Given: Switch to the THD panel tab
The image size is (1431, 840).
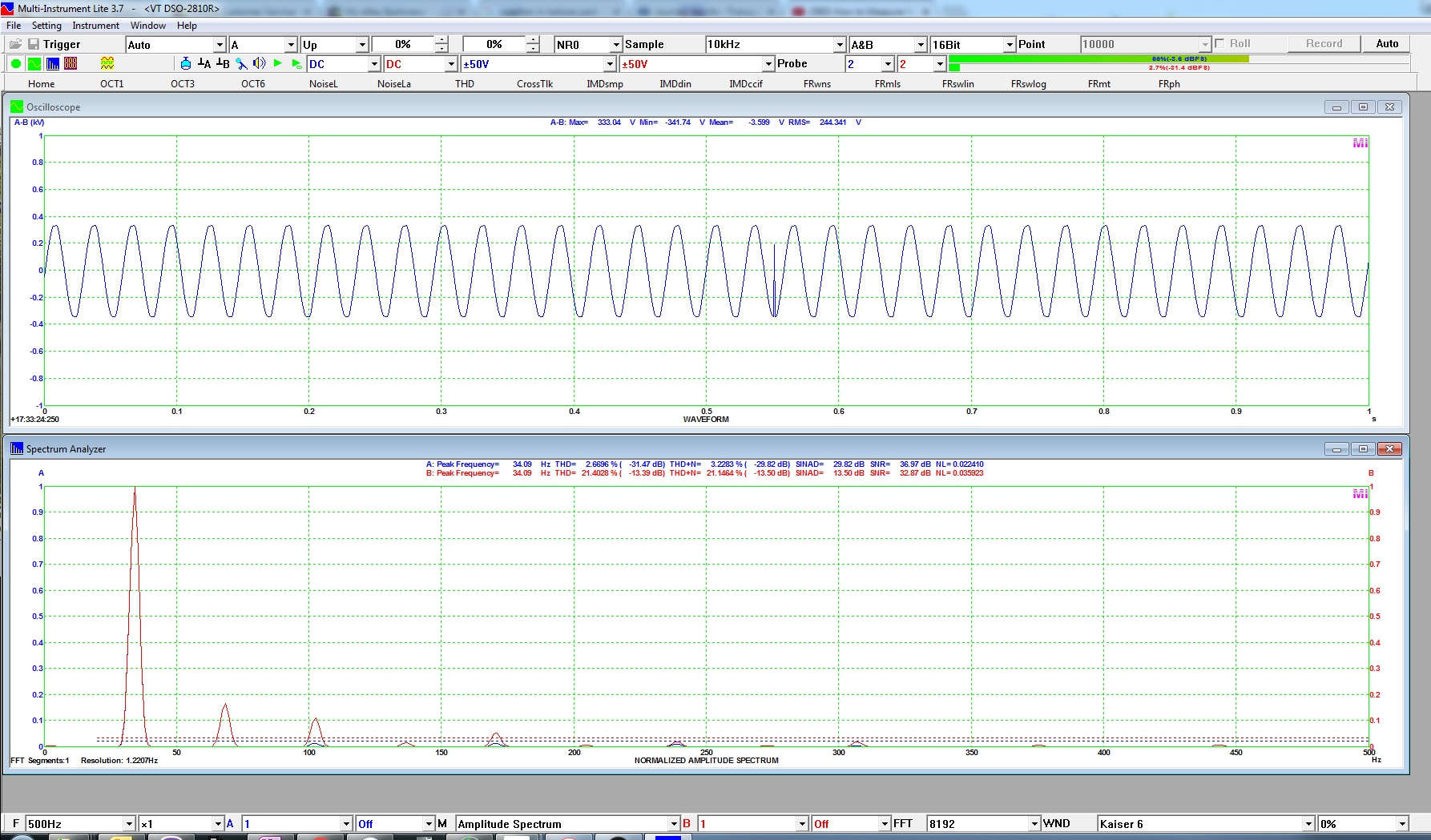Looking at the screenshot, I should (465, 84).
